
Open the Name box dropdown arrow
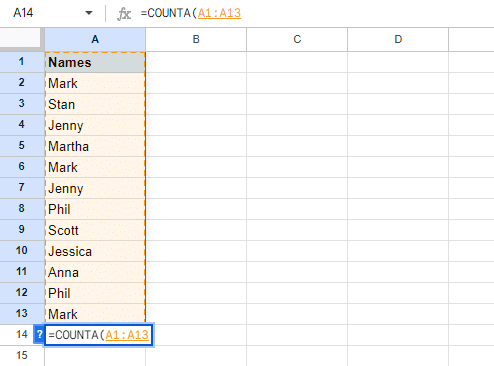coord(89,13)
